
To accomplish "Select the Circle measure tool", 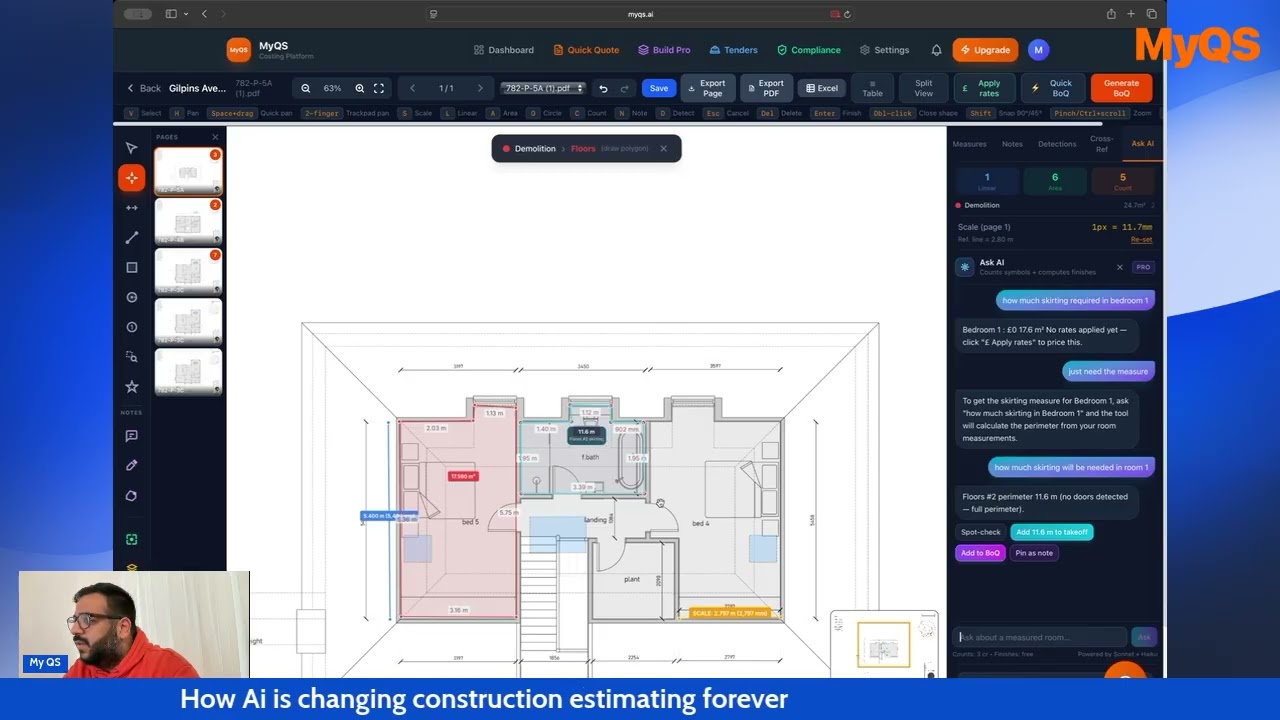I will pos(131,297).
